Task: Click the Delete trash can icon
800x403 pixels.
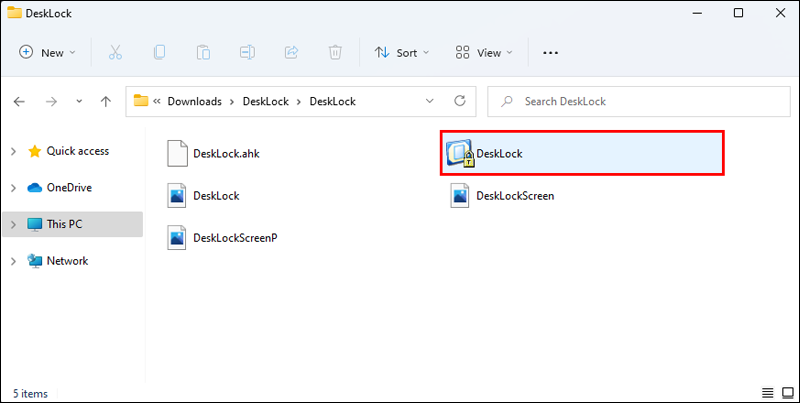Action: 336,52
